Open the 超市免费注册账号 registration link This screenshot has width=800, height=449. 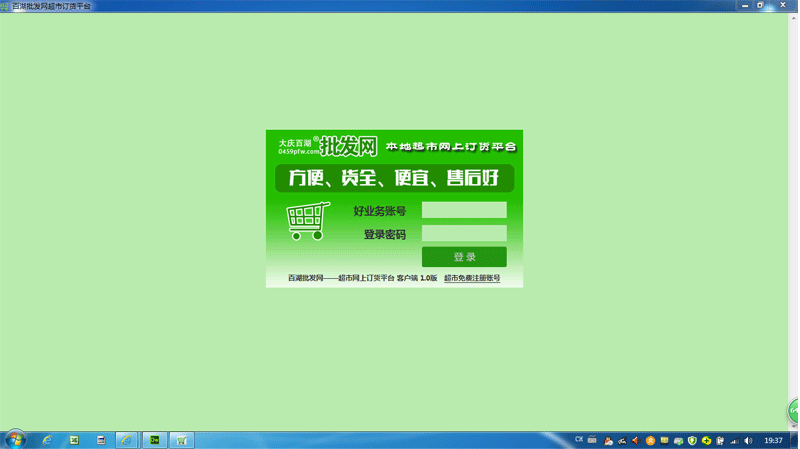(472, 278)
